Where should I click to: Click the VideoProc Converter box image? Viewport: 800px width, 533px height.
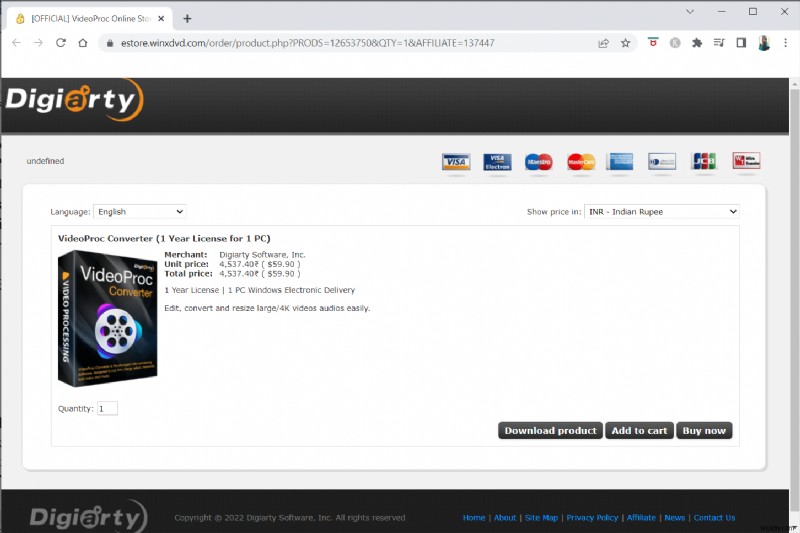click(108, 318)
